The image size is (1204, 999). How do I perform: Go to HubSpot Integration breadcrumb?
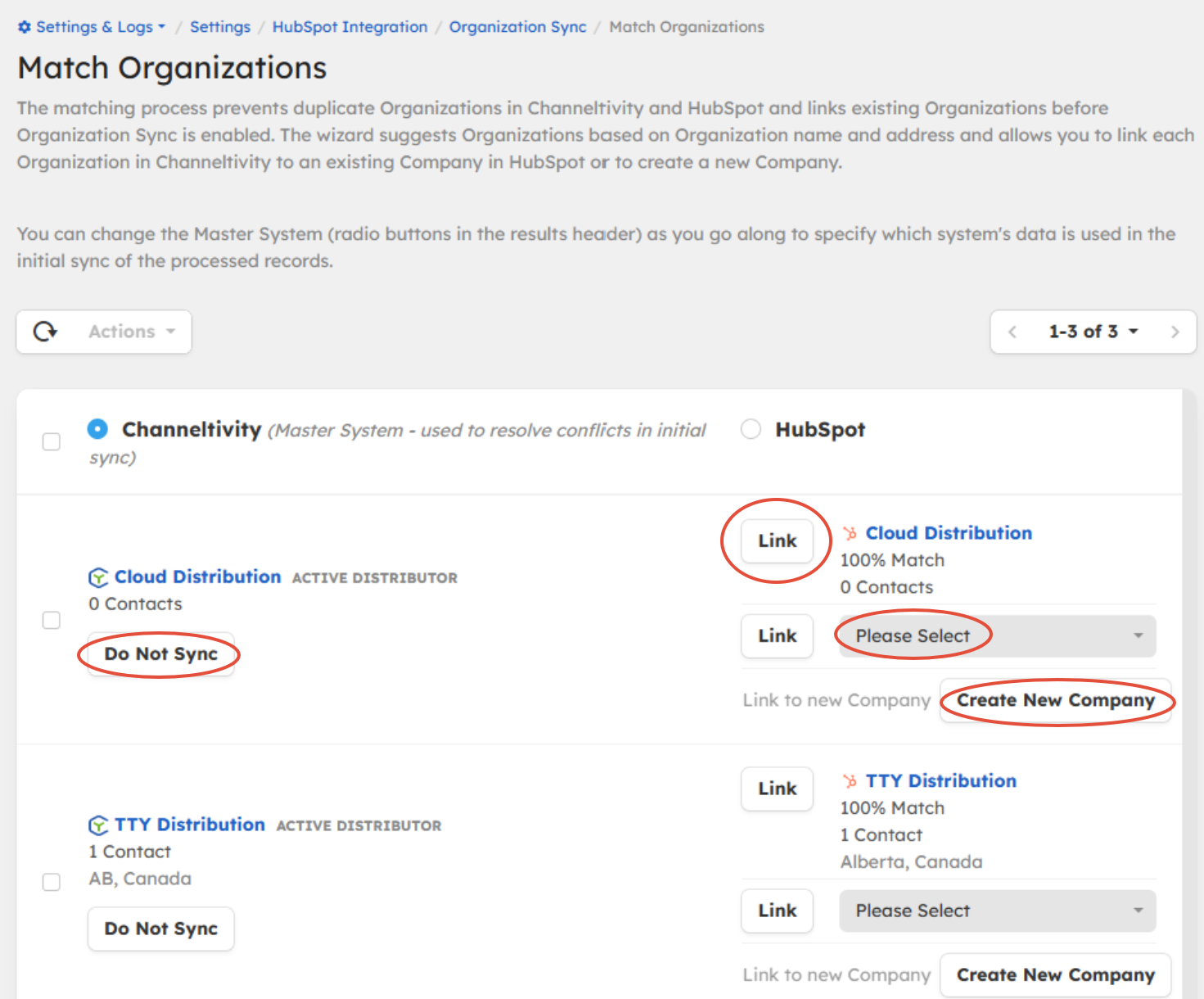click(349, 27)
